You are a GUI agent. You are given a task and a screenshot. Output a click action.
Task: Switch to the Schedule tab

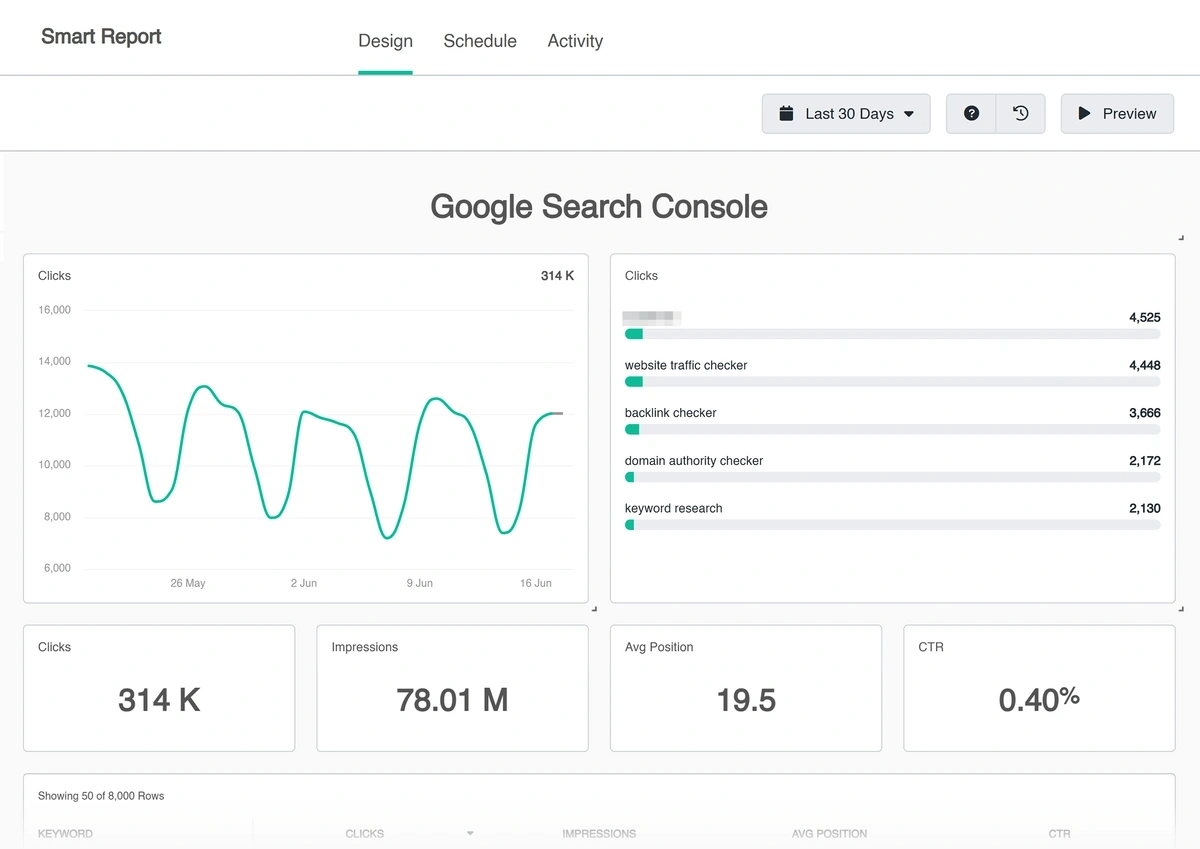pos(480,41)
